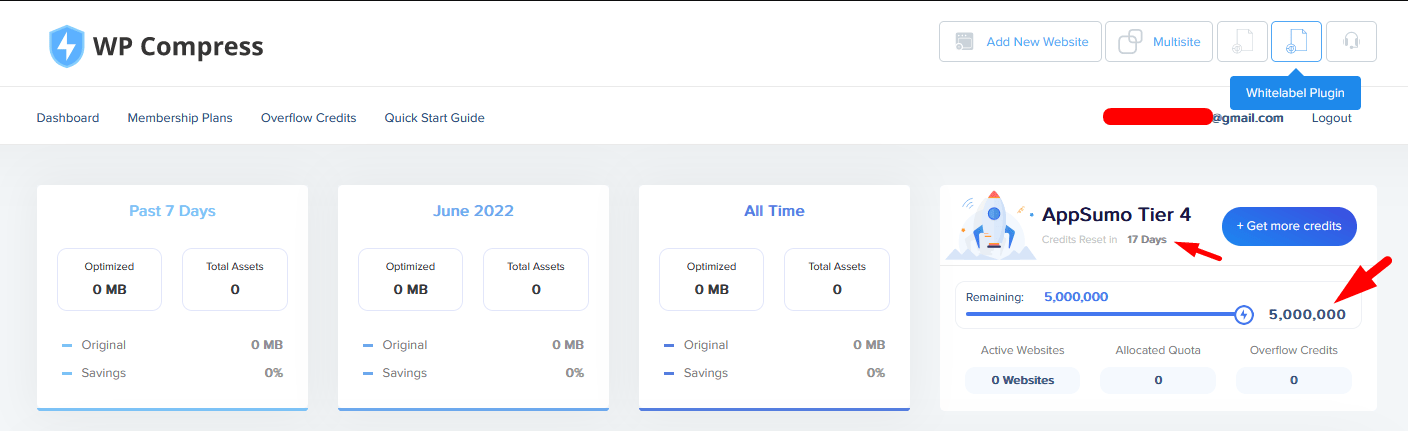This screenshot has width=1408, height=431.
Task: Go to the Dashboard menu item
Action: [x=68, y=118]
